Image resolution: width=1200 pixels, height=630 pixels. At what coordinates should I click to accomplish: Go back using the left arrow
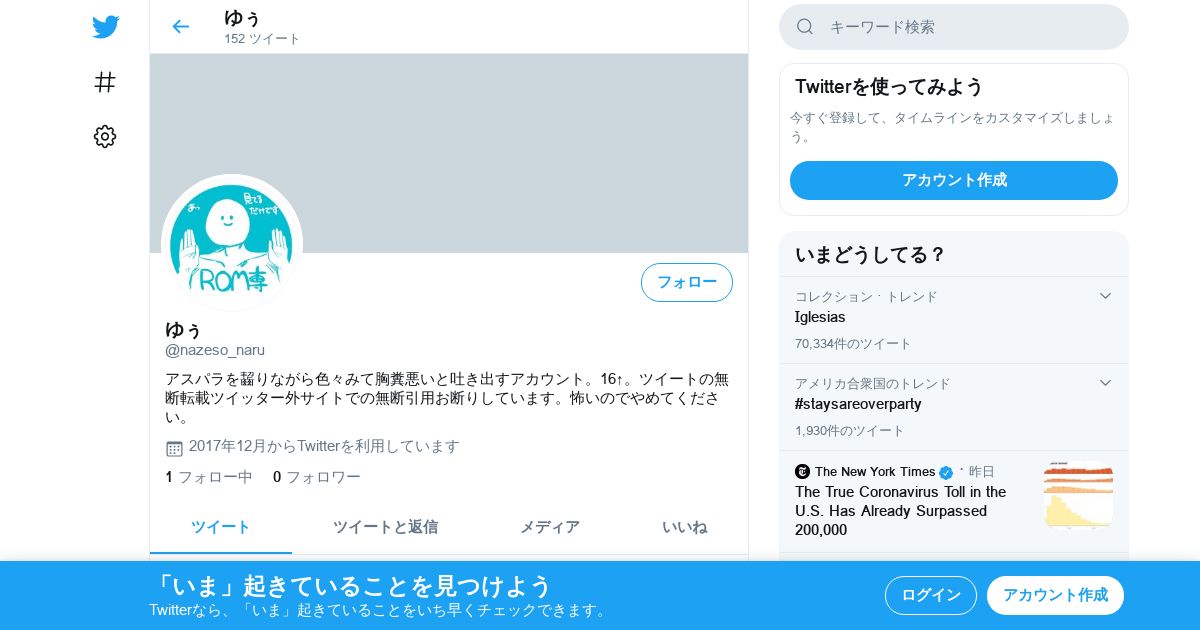pos(180,27)
